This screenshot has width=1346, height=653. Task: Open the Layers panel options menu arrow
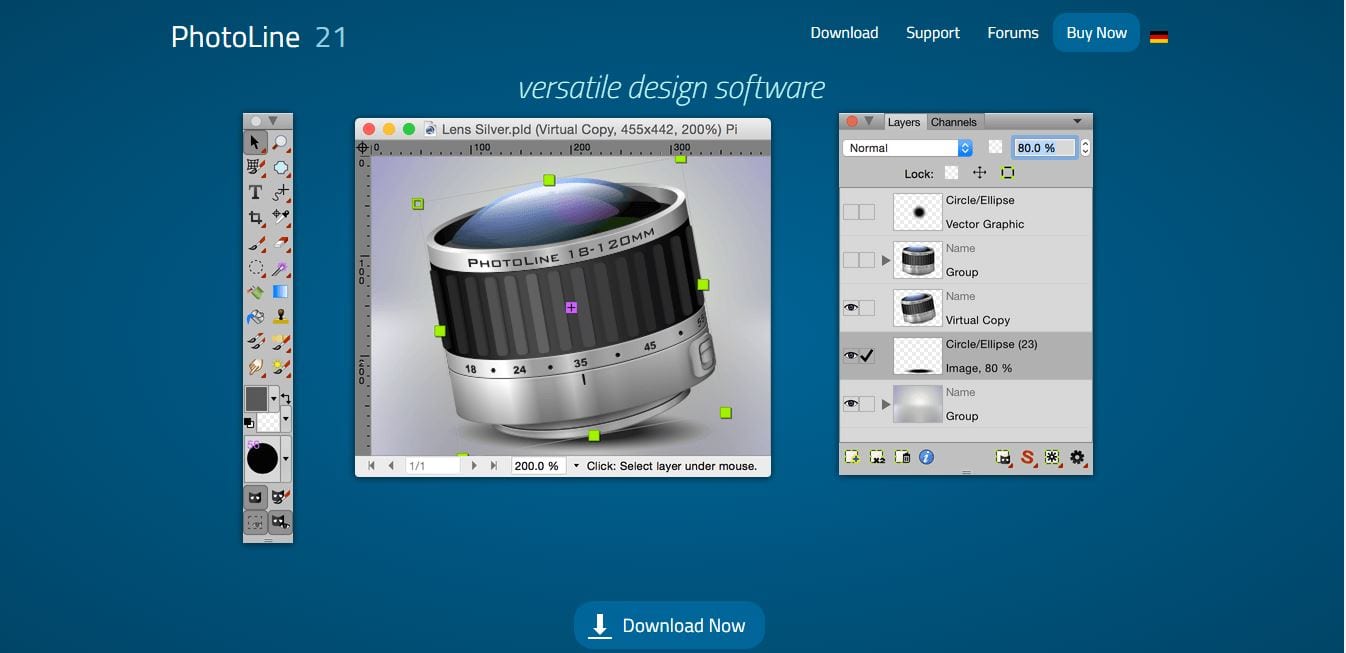pos(1077,122)
